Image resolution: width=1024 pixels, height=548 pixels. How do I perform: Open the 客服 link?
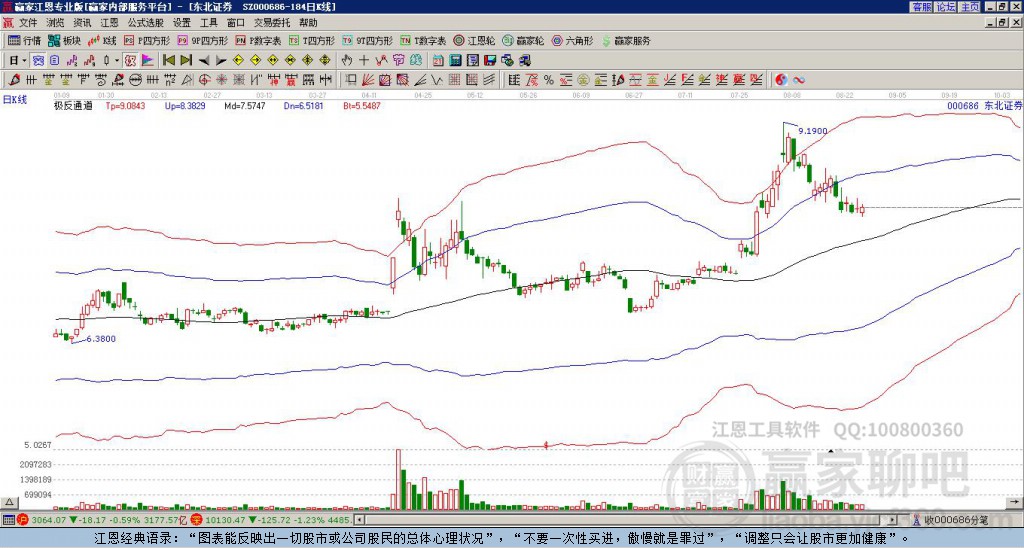click(921, 7)
